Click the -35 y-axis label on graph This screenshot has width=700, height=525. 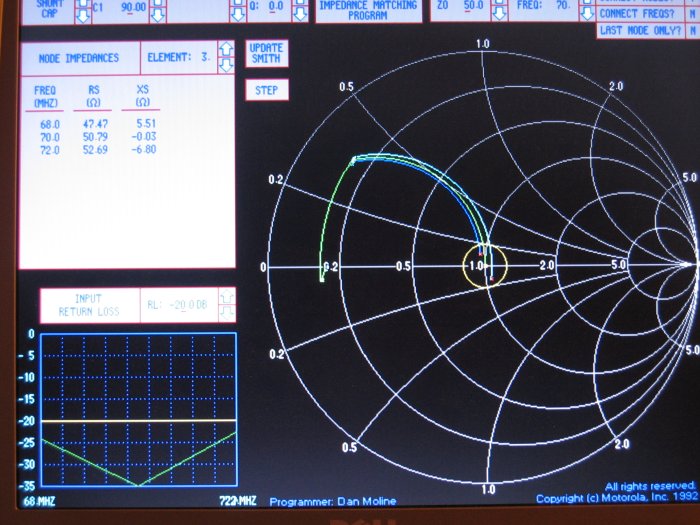coord(27,485)
